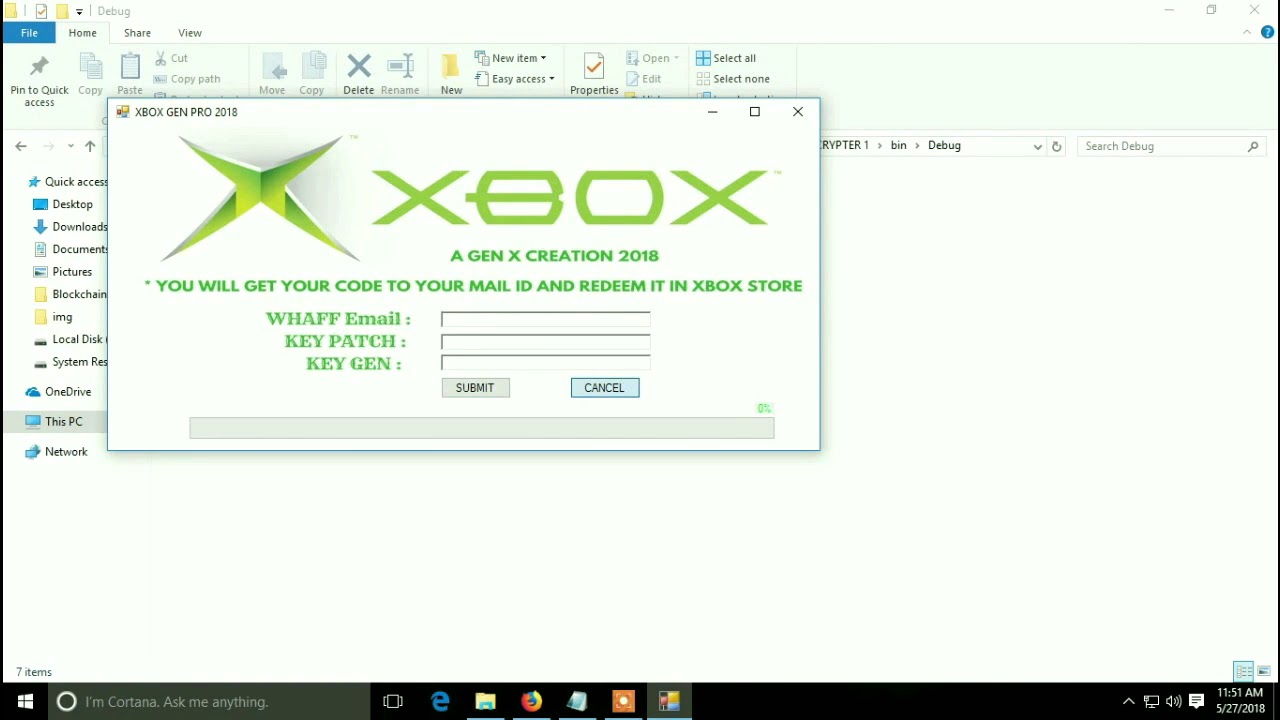Focus the KEY GEN input field
Viewport: 1280px width, 720px height.
pyautogui.click(x=546, y=363)
